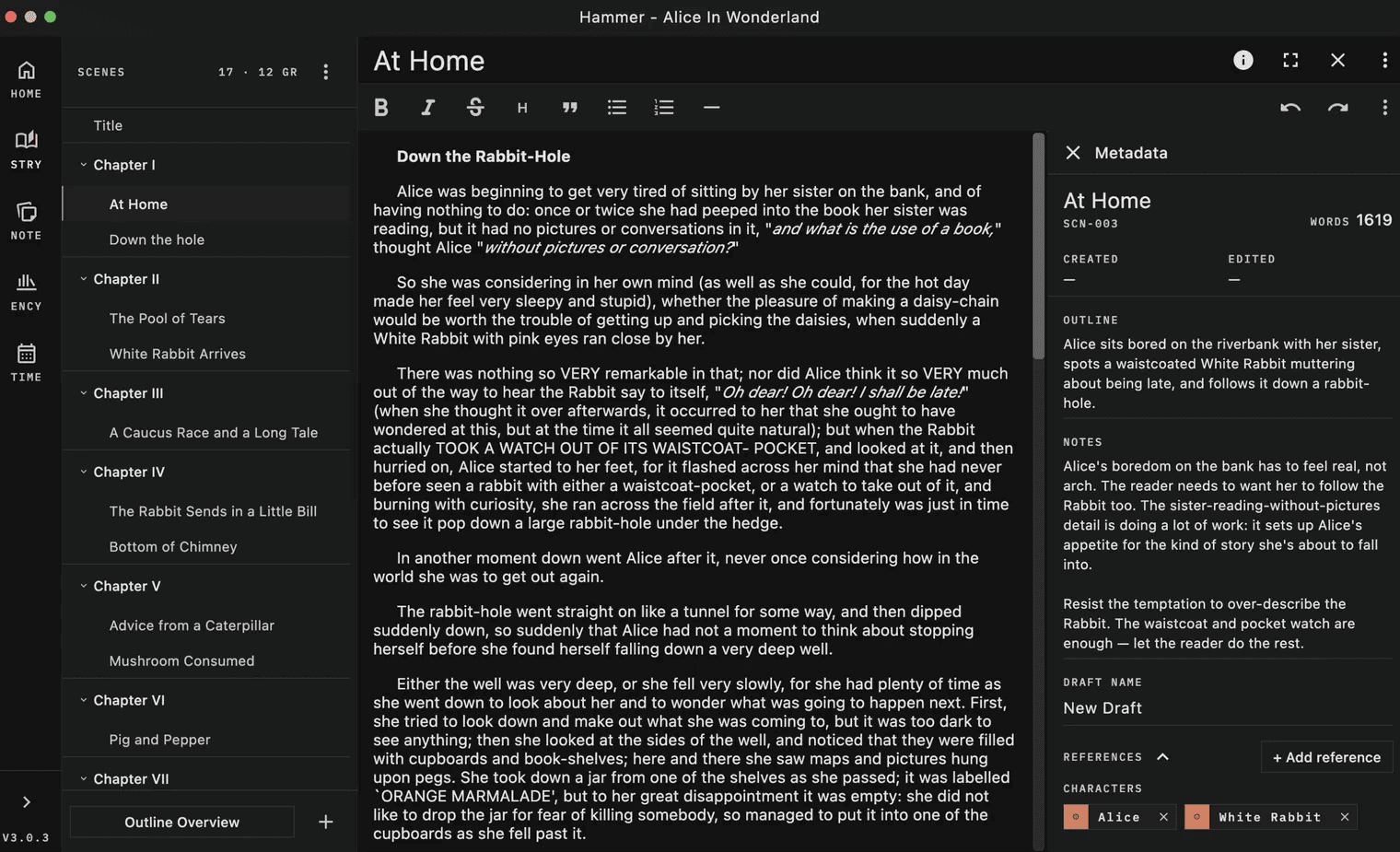Collapse Chapter II in scenes list
This screenshot has height=852, width=1400.
pyautogui.click(x=83, y=279)
